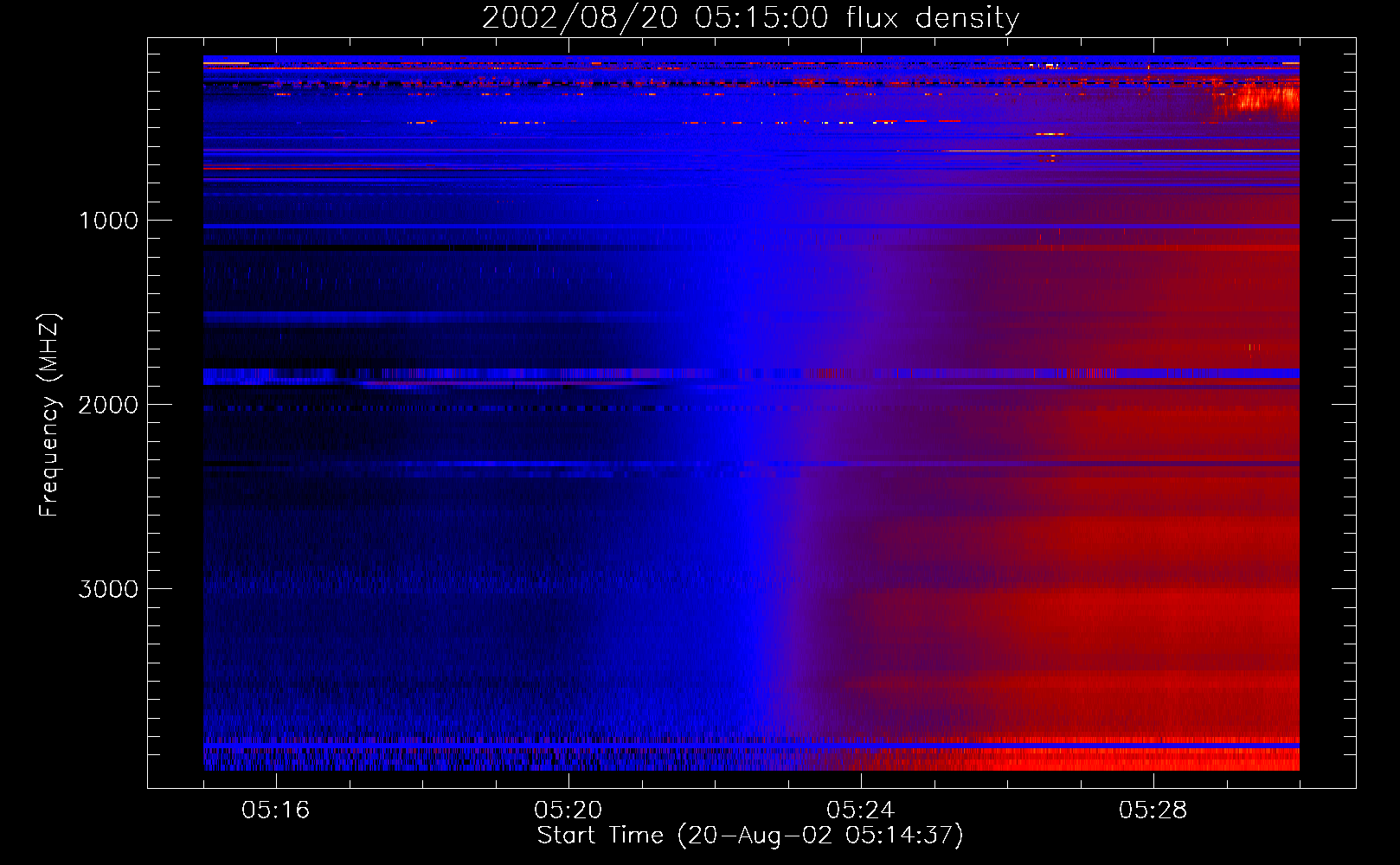The height and width of the screenshot is (865, 1400).
Task: Select the 1000 frequency tick label
Action: tap(108, 221)
